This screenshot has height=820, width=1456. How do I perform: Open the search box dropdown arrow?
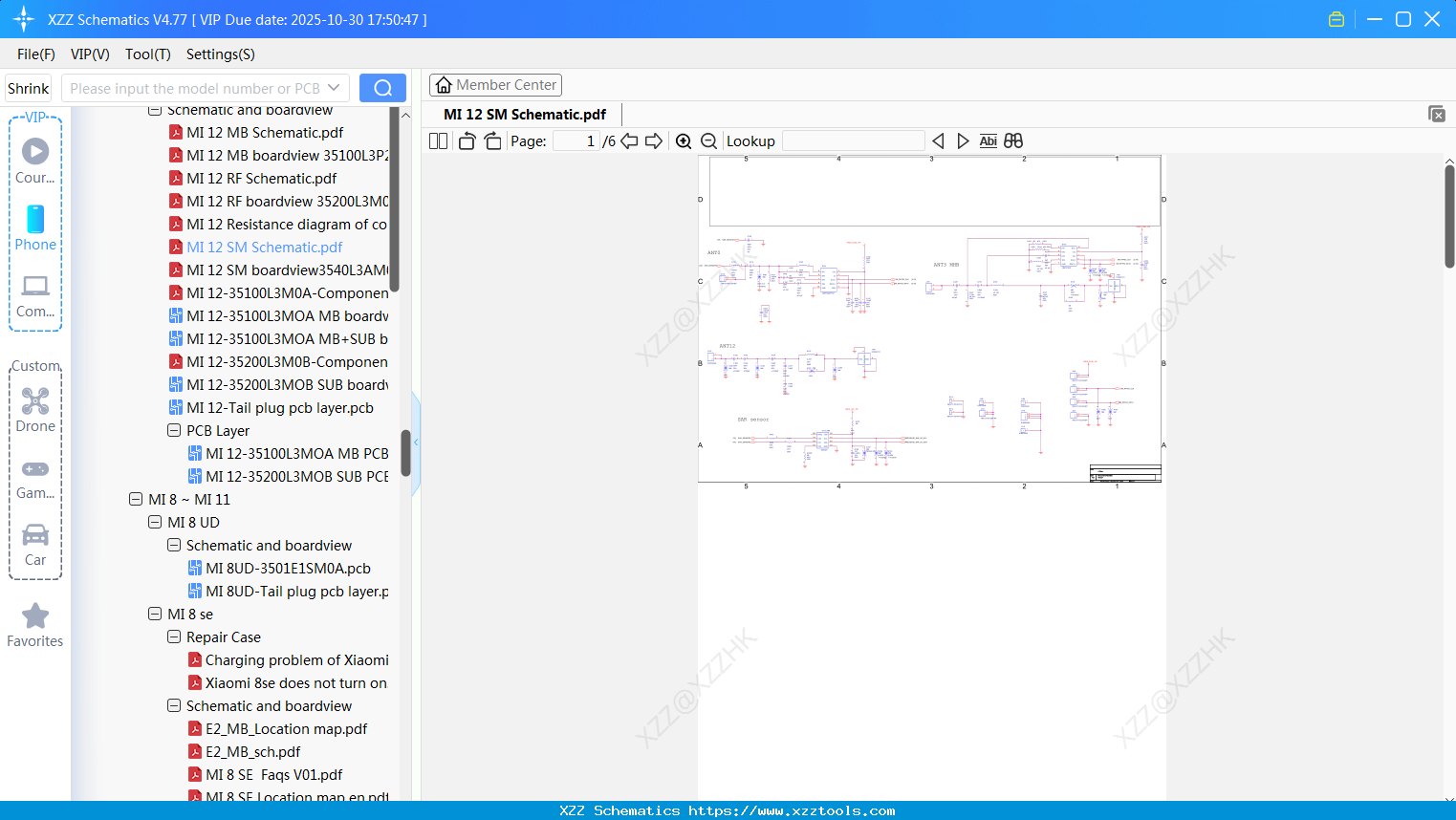(x=334, y=88)
